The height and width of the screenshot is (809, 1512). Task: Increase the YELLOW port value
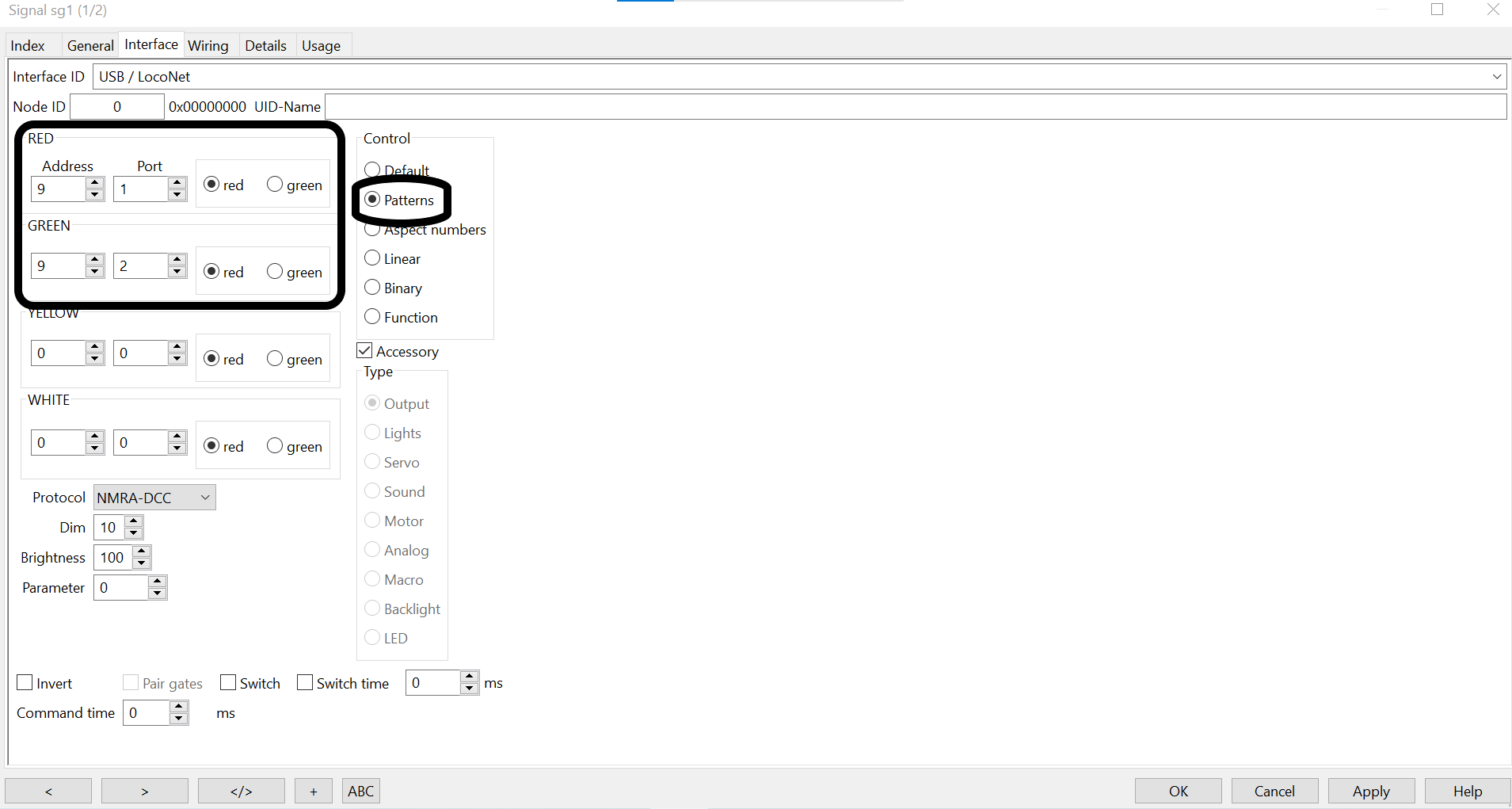[x=177, y=347]
